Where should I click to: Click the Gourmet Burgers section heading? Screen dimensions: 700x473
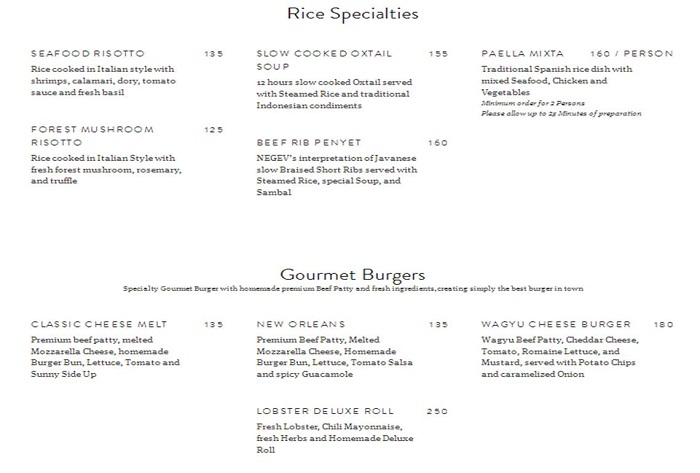(353, 274)
